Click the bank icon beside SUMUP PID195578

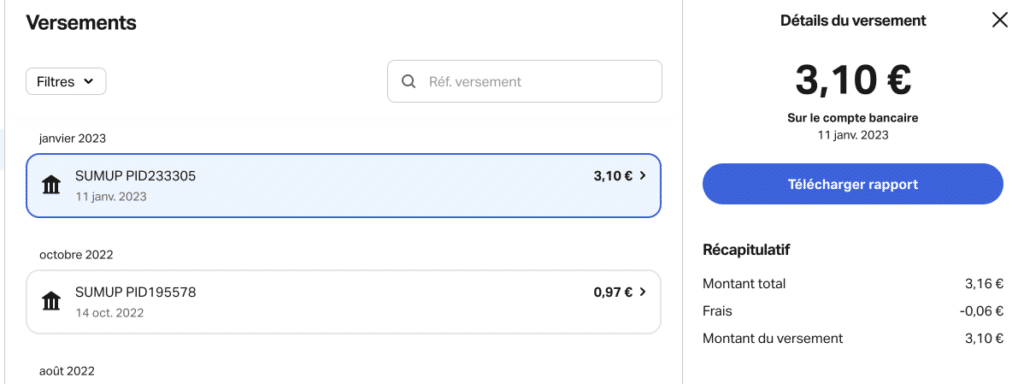51,302
